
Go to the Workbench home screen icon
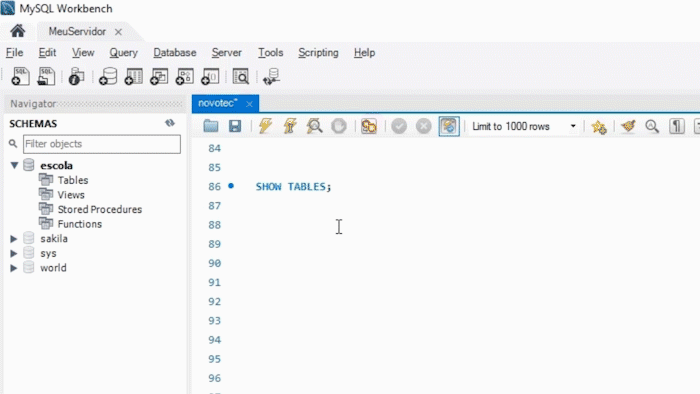coord(18,31)
